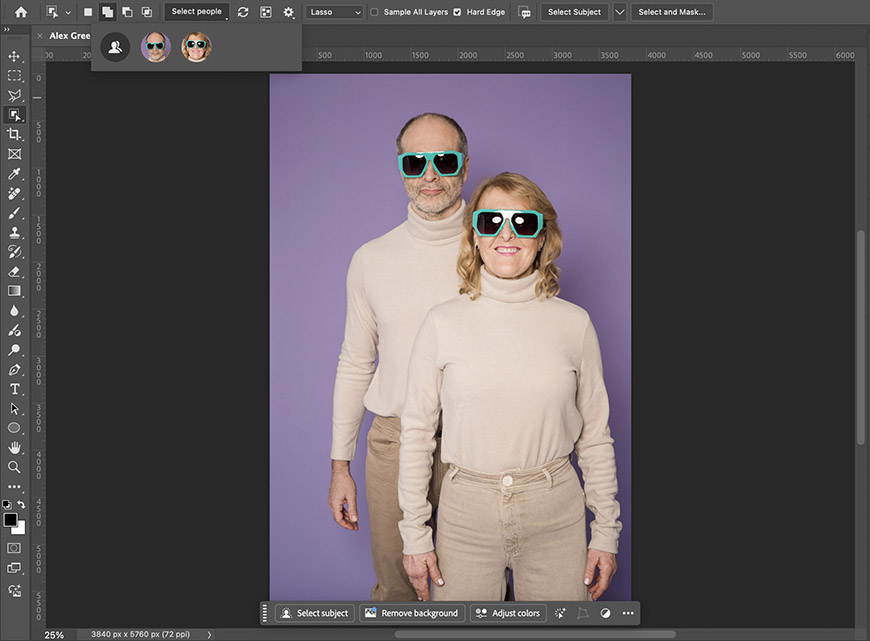Select the bald man's face thumbnail
Viewport: 870px width, 641px height.
(156, 47)
